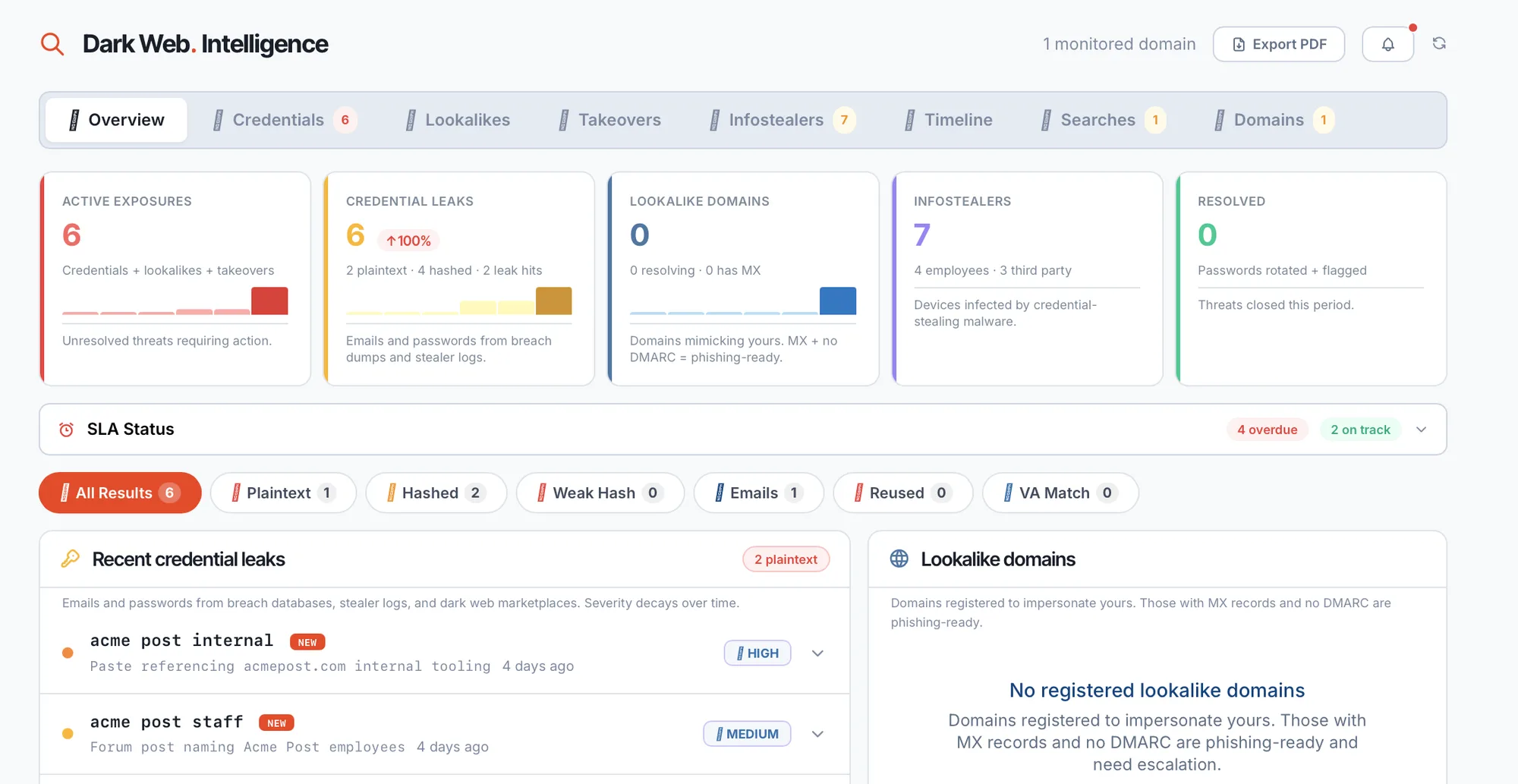Open the notifications bell
The height and width of the screenshot is (784, 1518).
[1387, 44]
